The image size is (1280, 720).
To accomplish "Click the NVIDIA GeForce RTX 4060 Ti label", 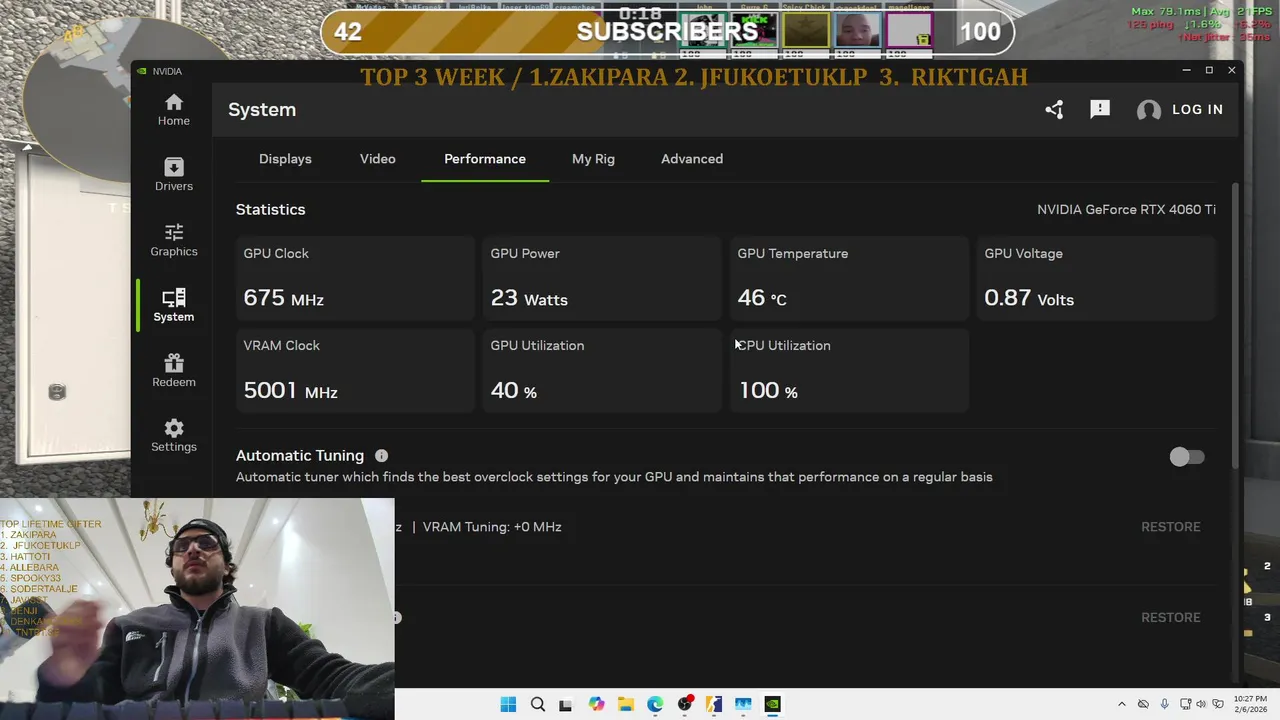I will coord(1126,210).
